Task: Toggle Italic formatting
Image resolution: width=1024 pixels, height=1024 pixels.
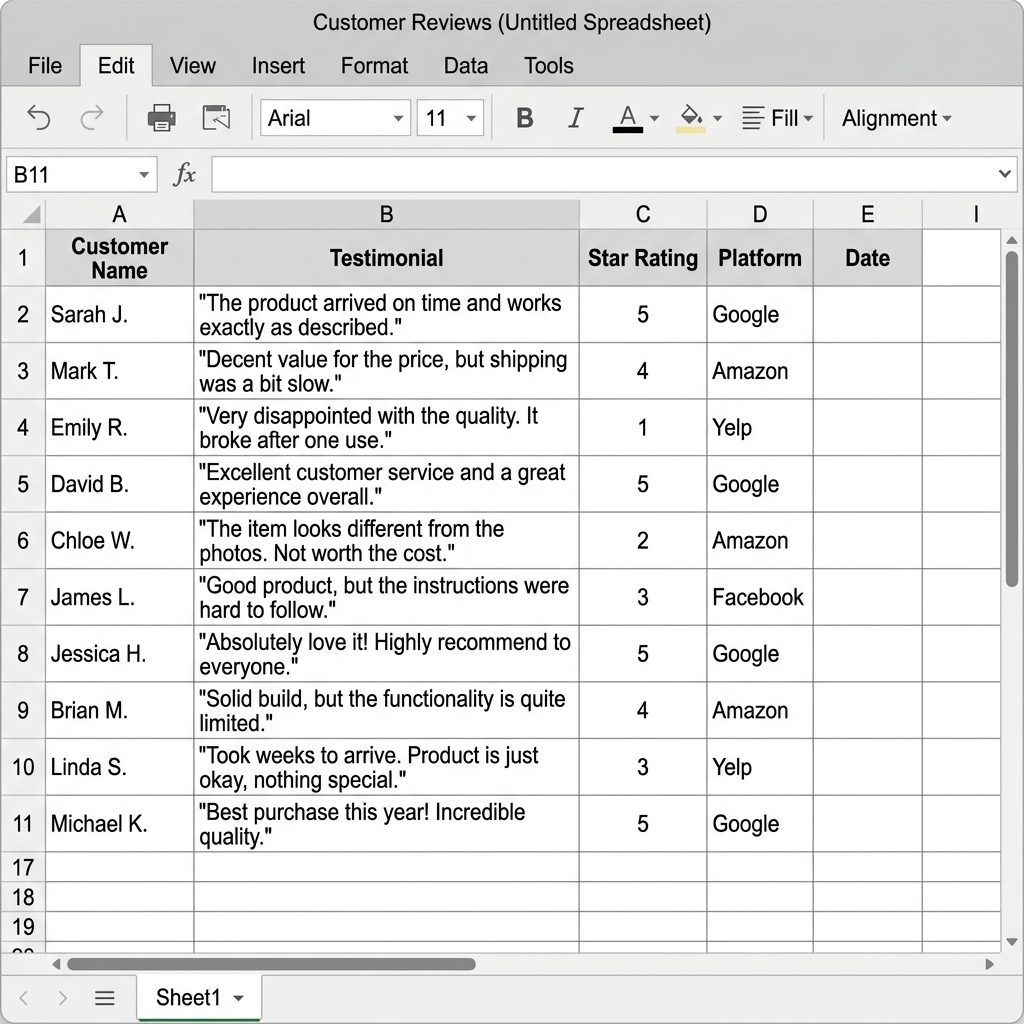Action: point(575,118)
